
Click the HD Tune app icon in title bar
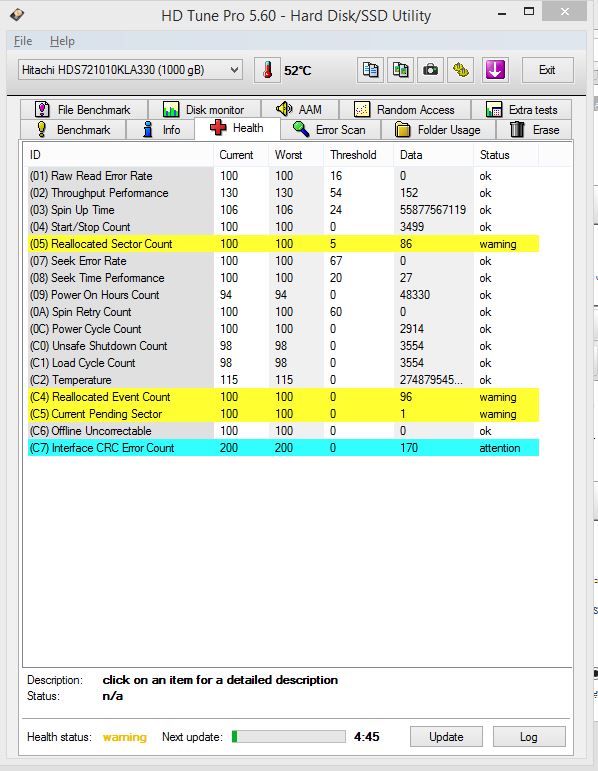tap(17, 14)
